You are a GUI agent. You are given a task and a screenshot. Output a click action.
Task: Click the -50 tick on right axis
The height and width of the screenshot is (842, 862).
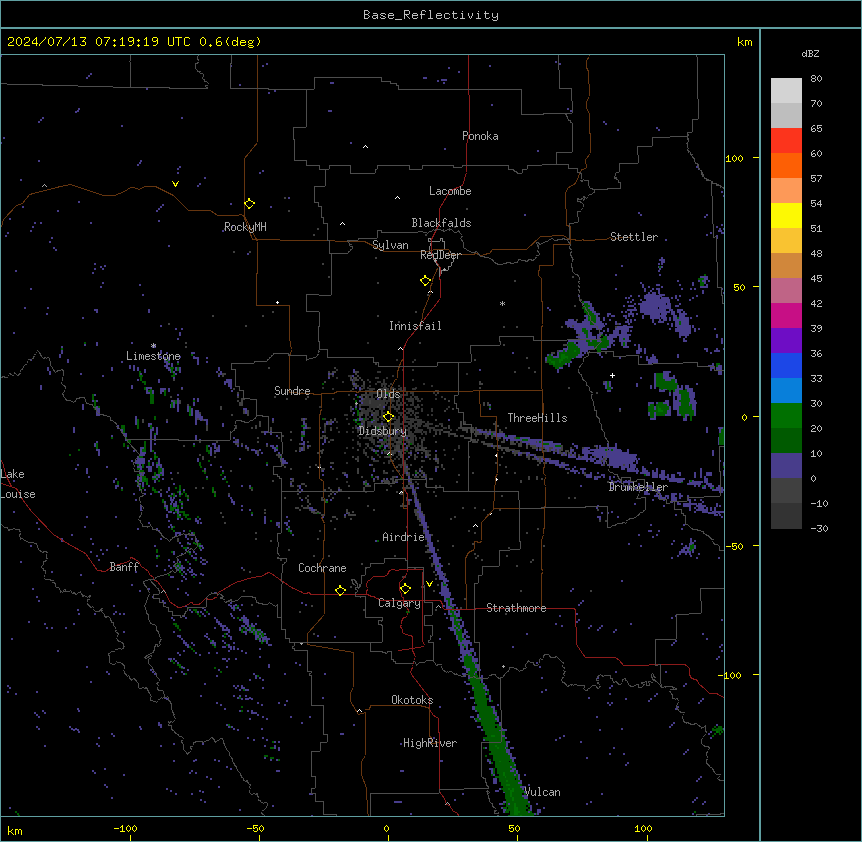(734, 546)
